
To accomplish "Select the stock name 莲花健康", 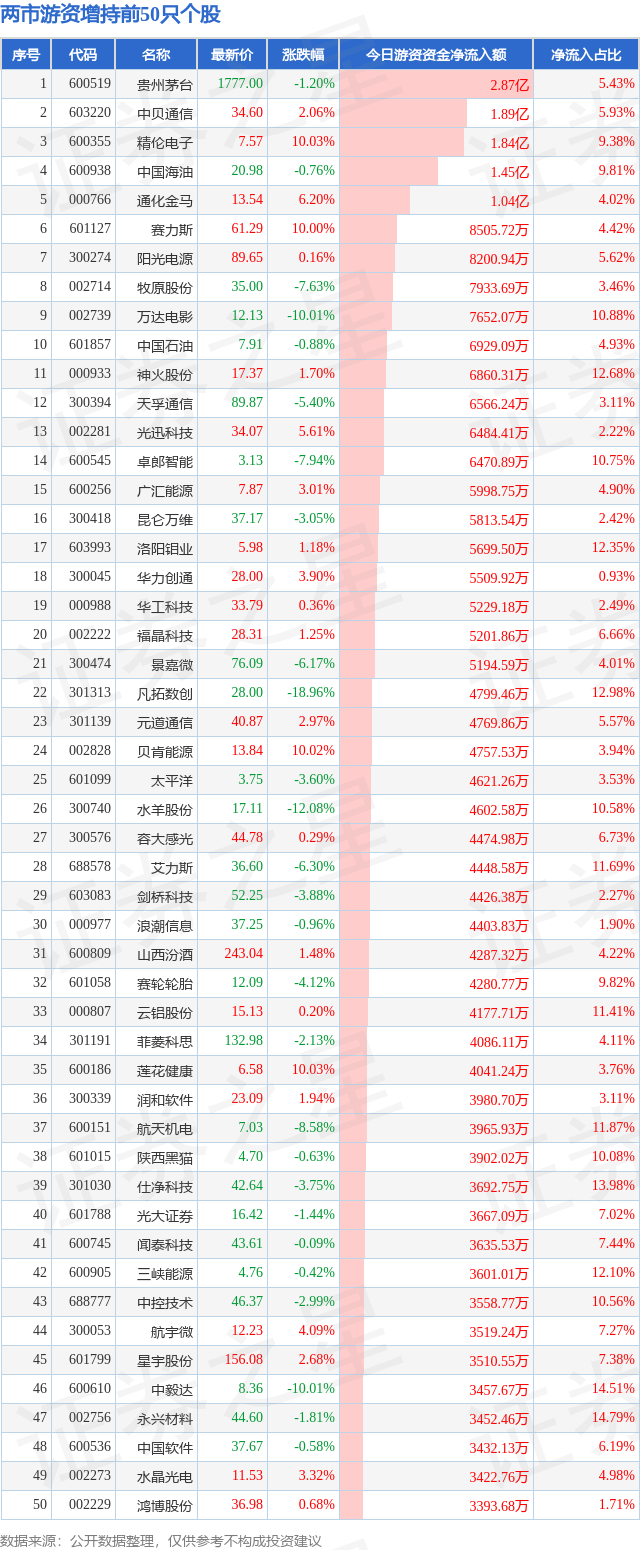I will (166, 1070).
